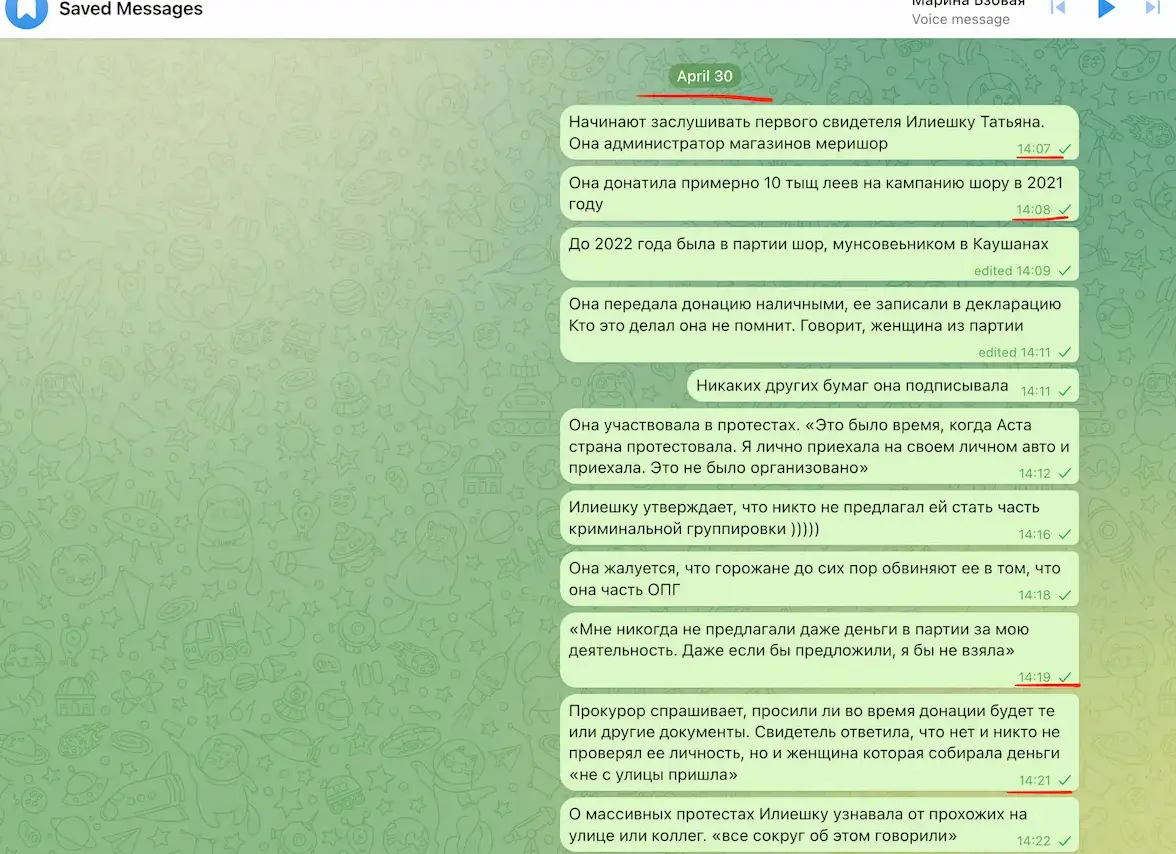The width and height of the screenshot is (1176, 854).
Task: Click the Saved Messages chat title
Action: click(130, 9)
